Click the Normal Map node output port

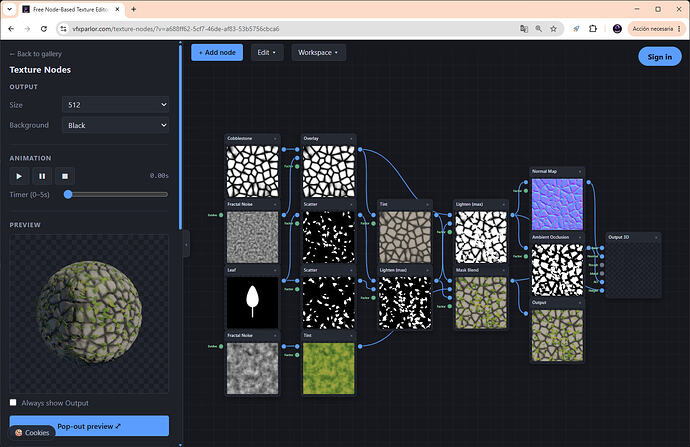tap(588, 182)
